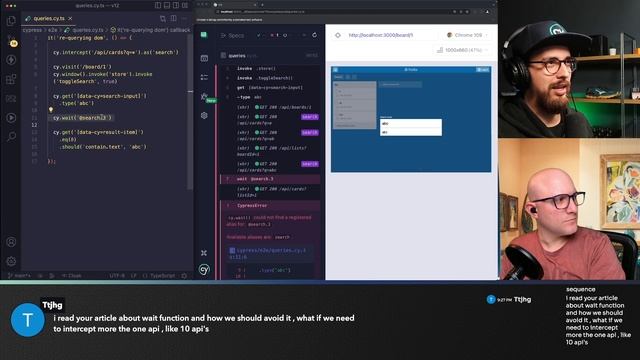Click the e2e breadcrumb segment
640x360 pixels.
53,30
